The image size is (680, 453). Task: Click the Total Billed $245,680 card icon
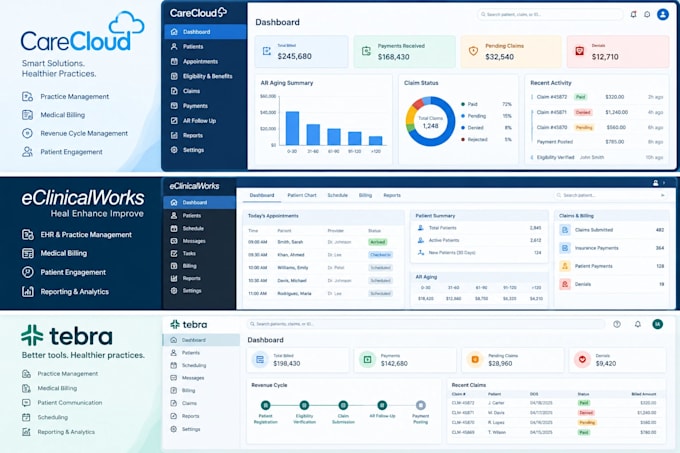[x=267, y=51]
